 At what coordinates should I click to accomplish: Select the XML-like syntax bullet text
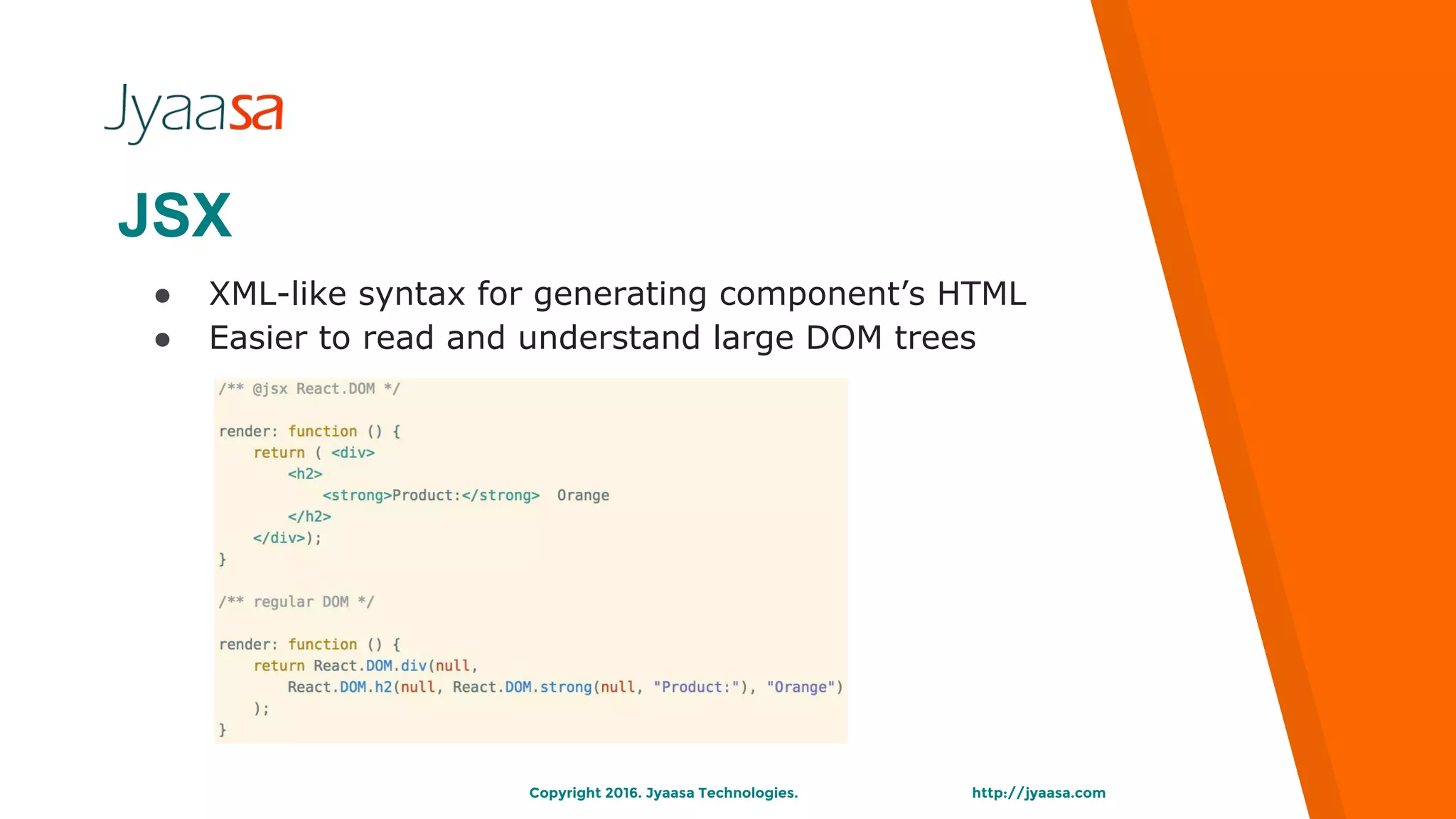click(617, 294)
